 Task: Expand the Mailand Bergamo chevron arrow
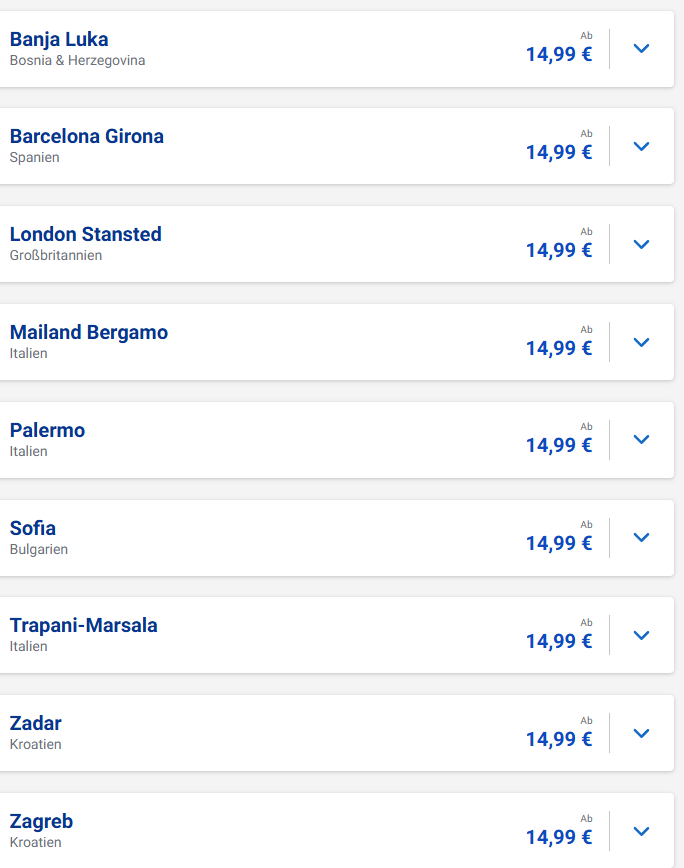(x=641, y=343)
